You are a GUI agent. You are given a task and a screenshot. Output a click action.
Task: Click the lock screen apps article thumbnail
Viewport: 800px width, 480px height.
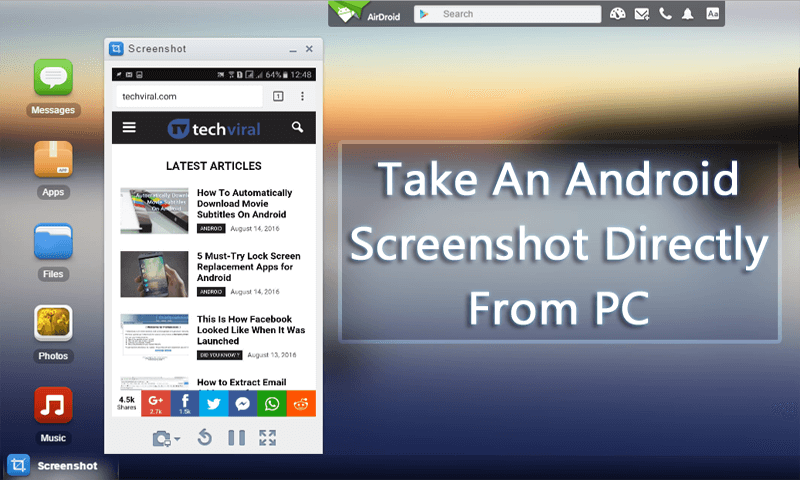154,274
